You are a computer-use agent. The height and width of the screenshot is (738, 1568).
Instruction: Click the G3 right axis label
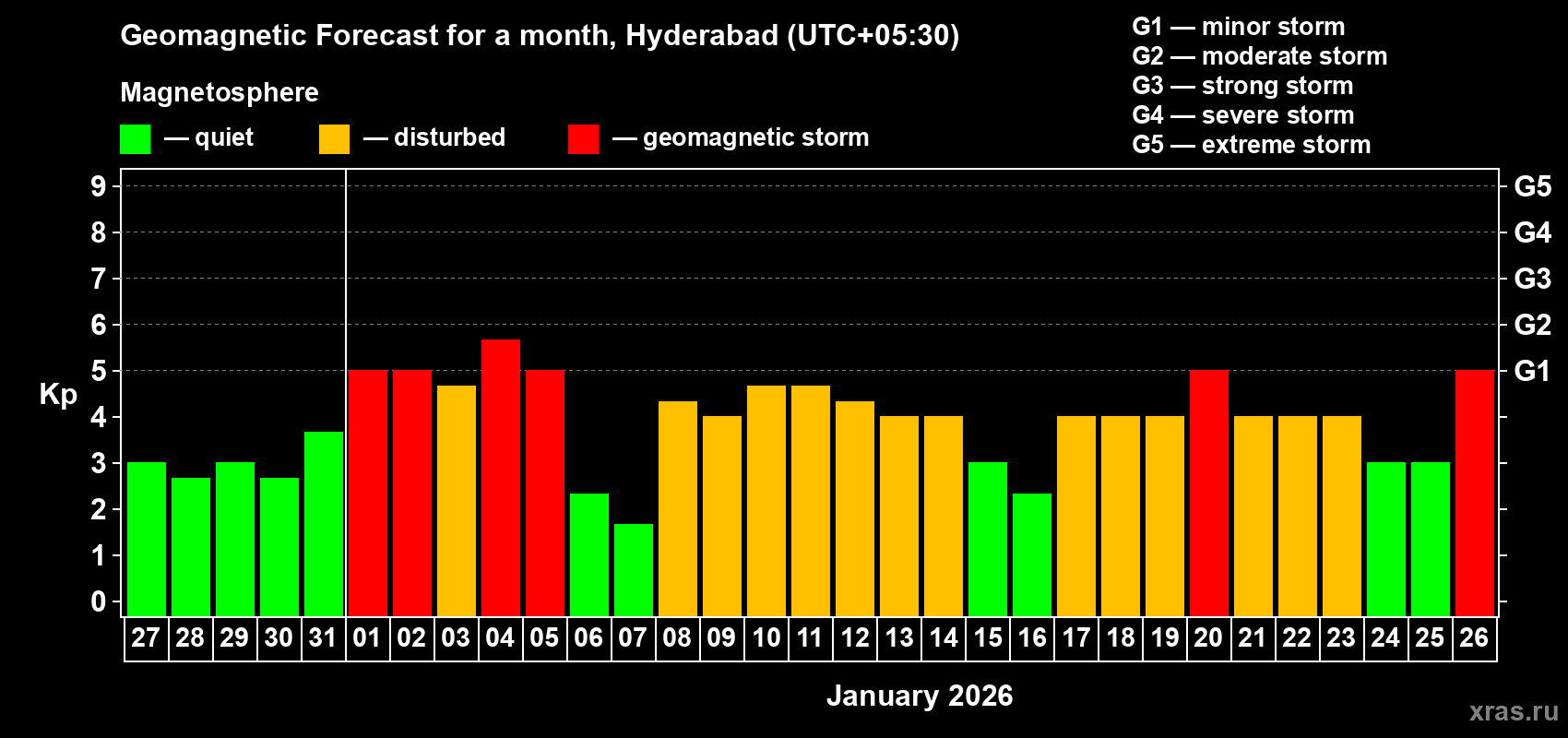tap(1532, 279)
